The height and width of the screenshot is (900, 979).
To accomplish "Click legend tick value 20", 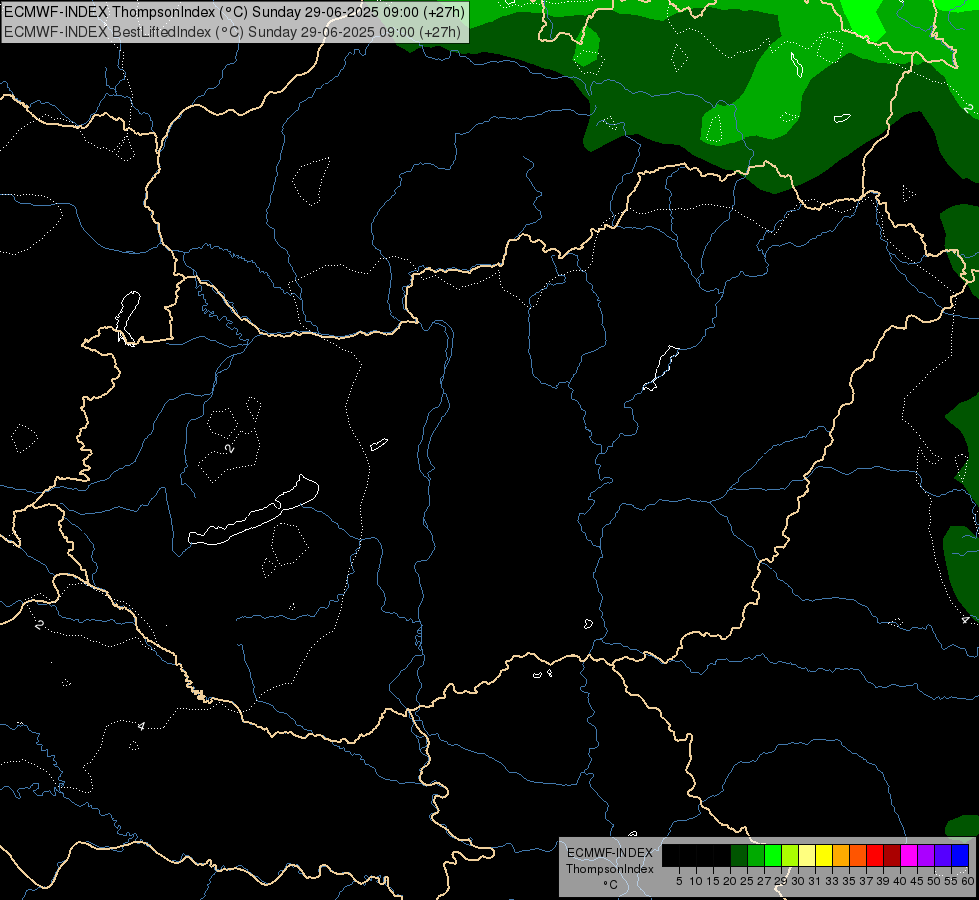I will [730, 881].
